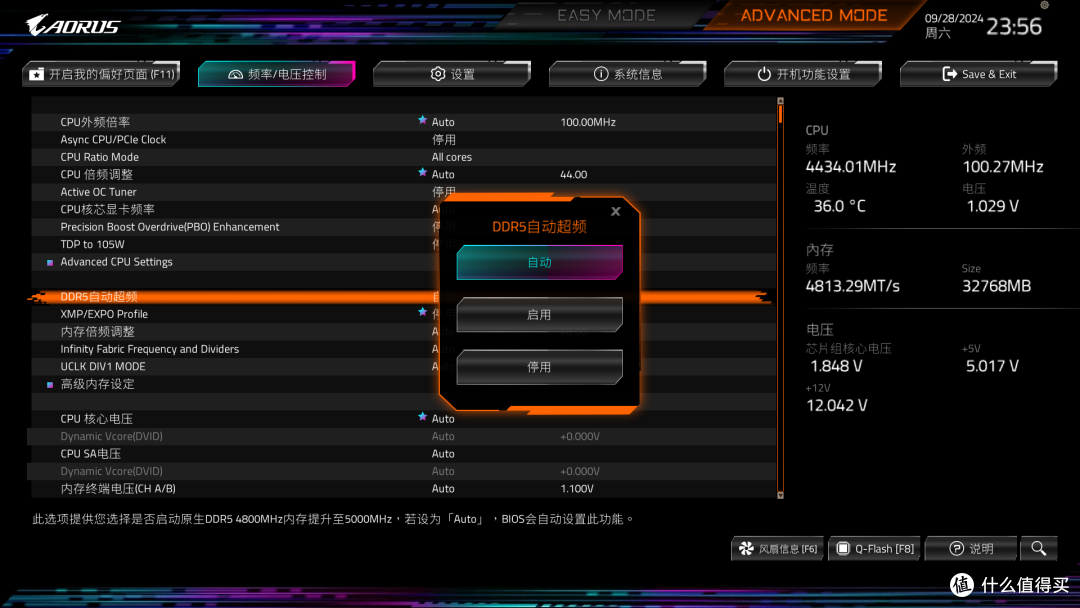This screenshot has width=1080, height=608.
Task: Open CPU外频倍率 Auto value
Action: pos(443,122)
